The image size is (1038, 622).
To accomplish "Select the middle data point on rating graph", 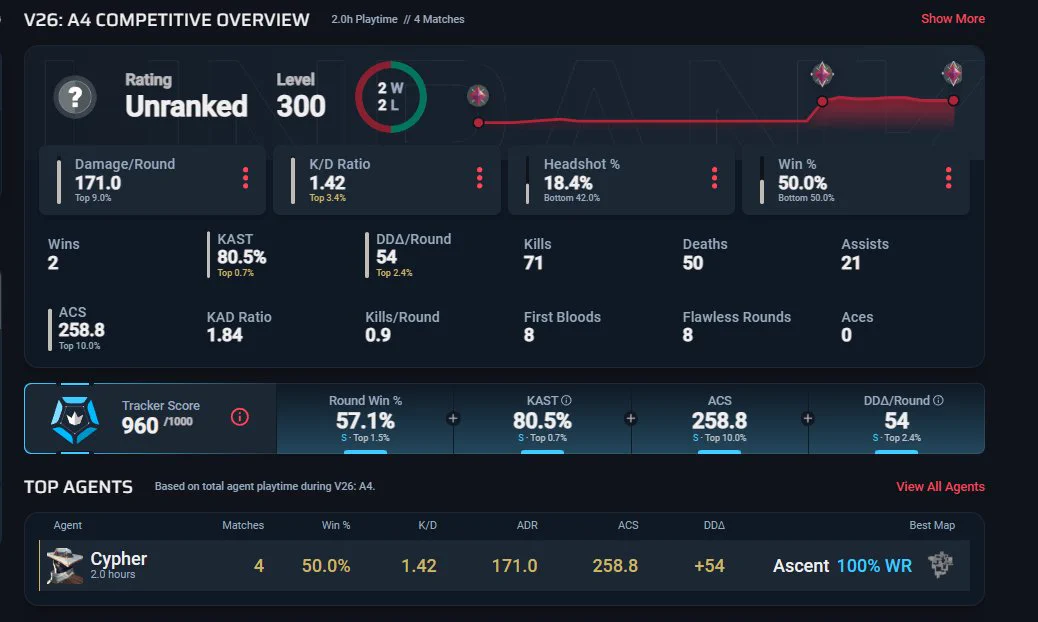I will click(822, 101).
